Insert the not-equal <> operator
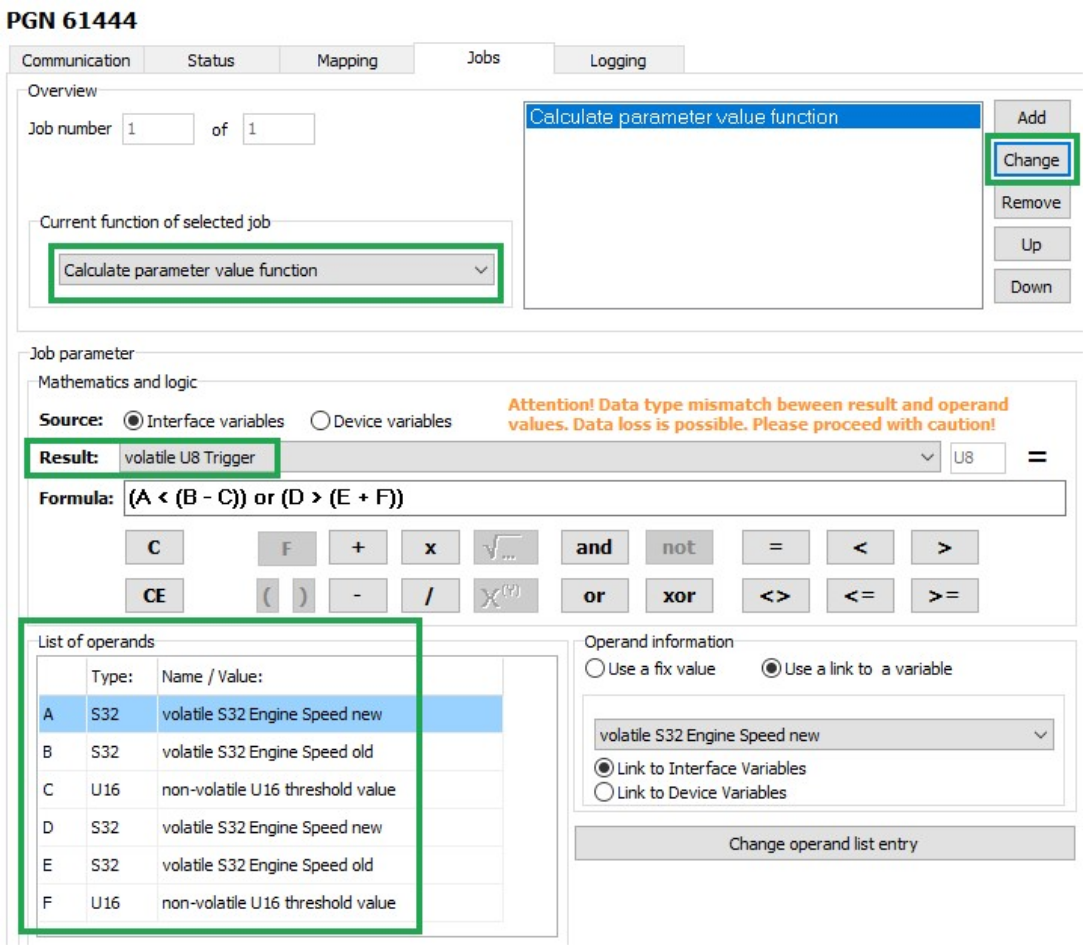1083x945 pixels. point(775,596)
